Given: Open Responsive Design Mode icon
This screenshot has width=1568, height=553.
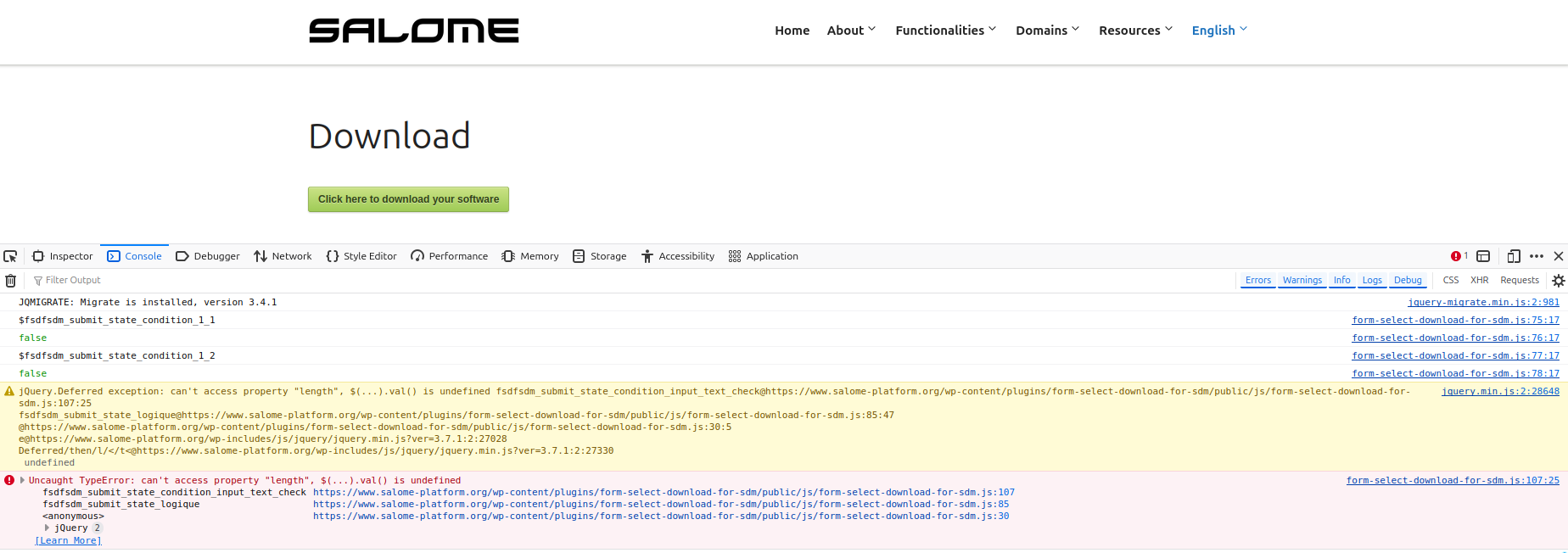Looking at the screenshot, I should pyautogui.click(x=1514, y=256).
